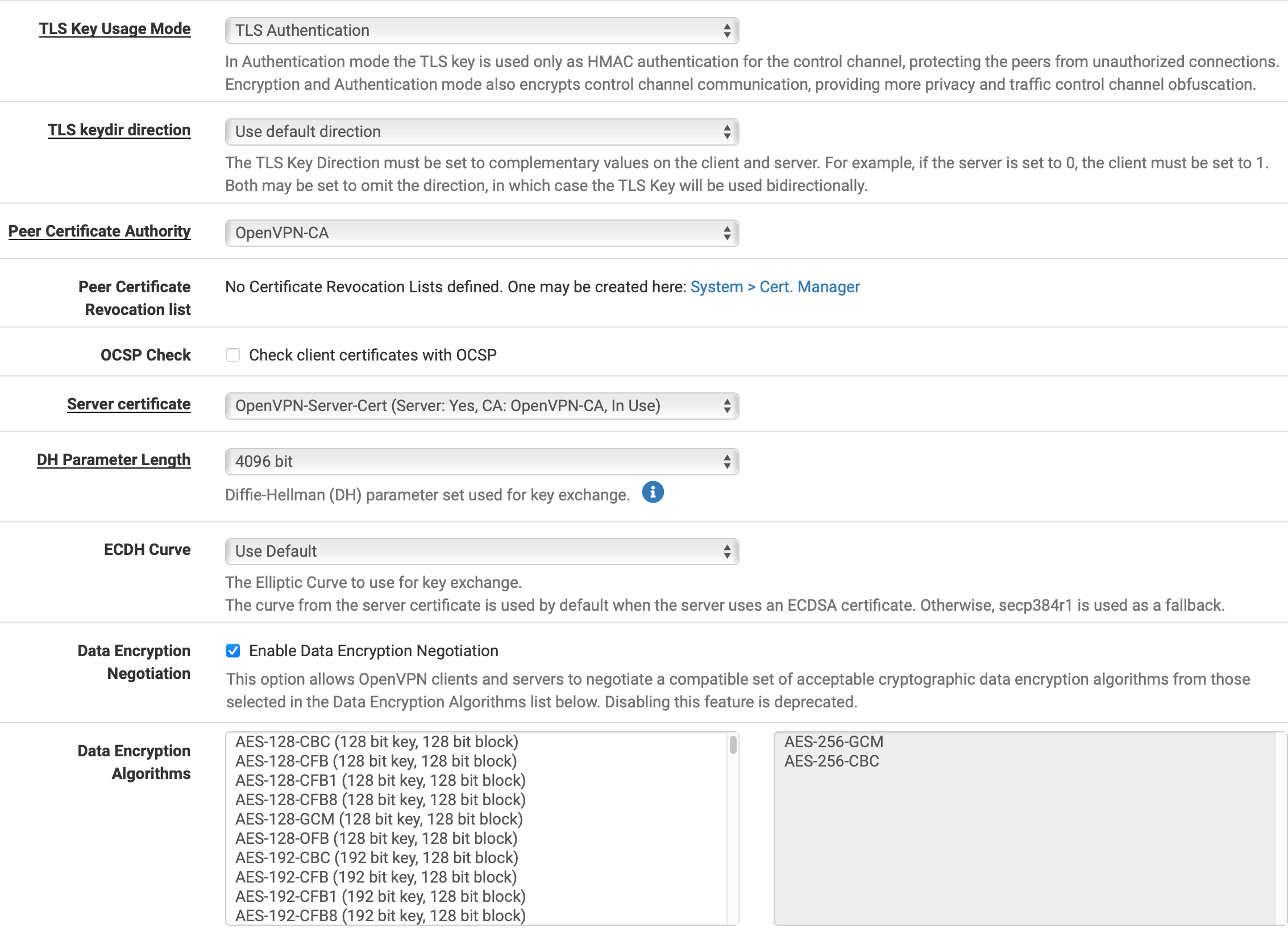Open the ECDH Curve dropdown
The width and height of the screenshot is (1288, 936).
pyautogui.click(x=481, y=552)
